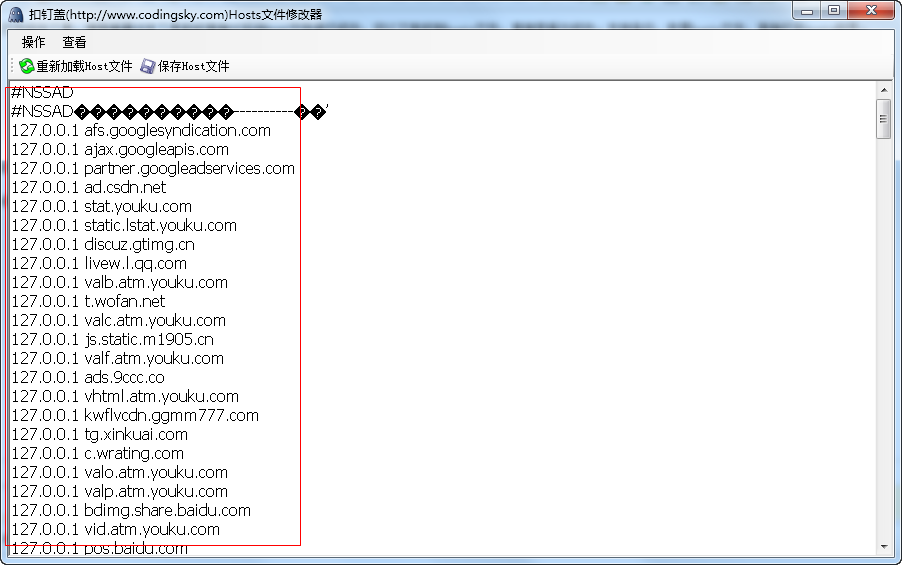
Task: Click the t.wofan.net entry
Action: click(88, 301)
